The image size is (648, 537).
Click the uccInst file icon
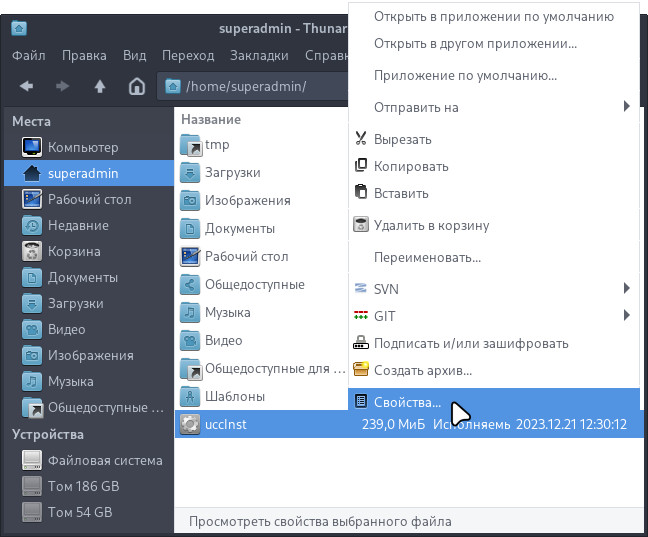pos(189,424)
